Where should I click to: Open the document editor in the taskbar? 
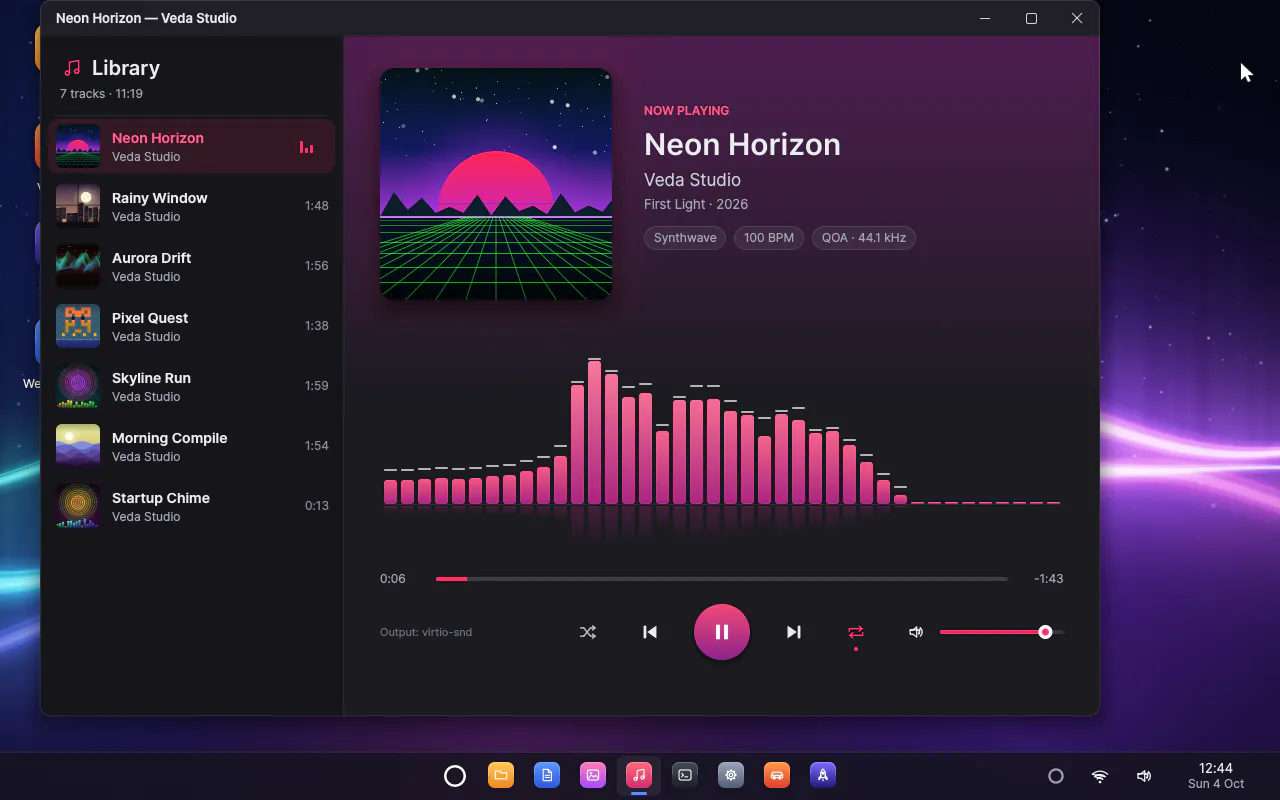pos(547,775)
